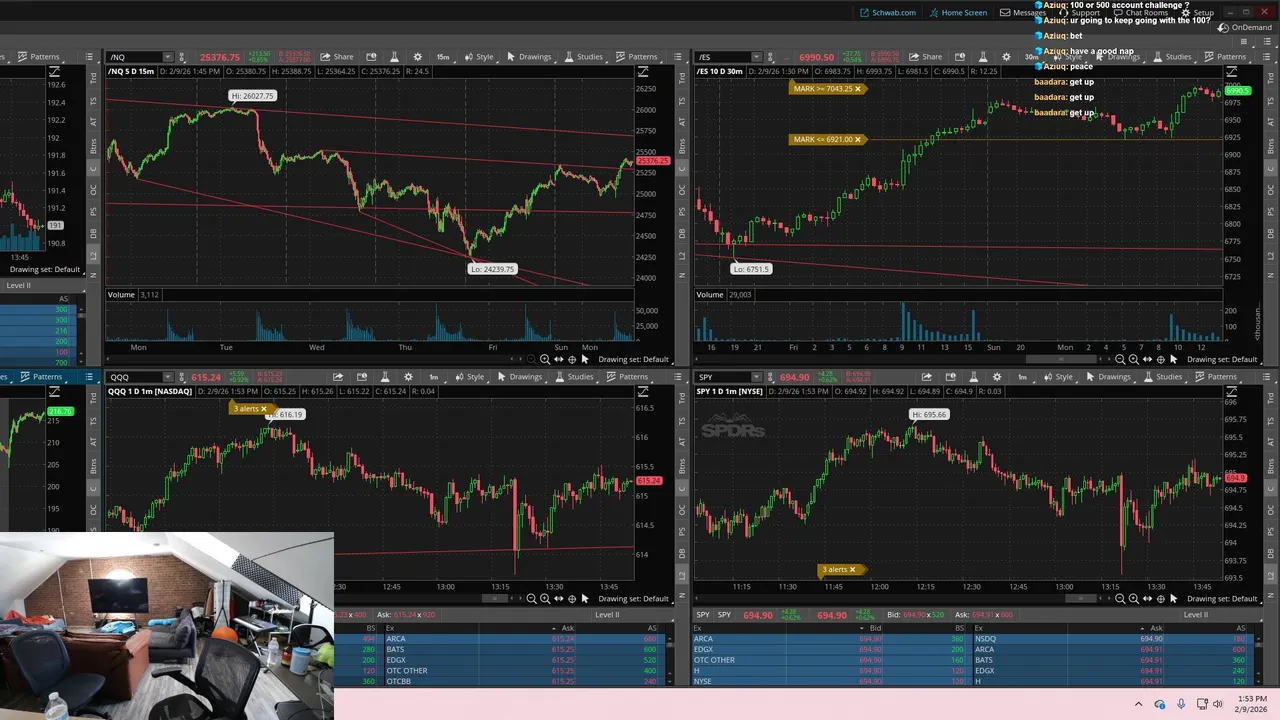1280x720 pixels.
Task: Open the /NQ symbol dropdown arrow
Action: click(168, 57)
